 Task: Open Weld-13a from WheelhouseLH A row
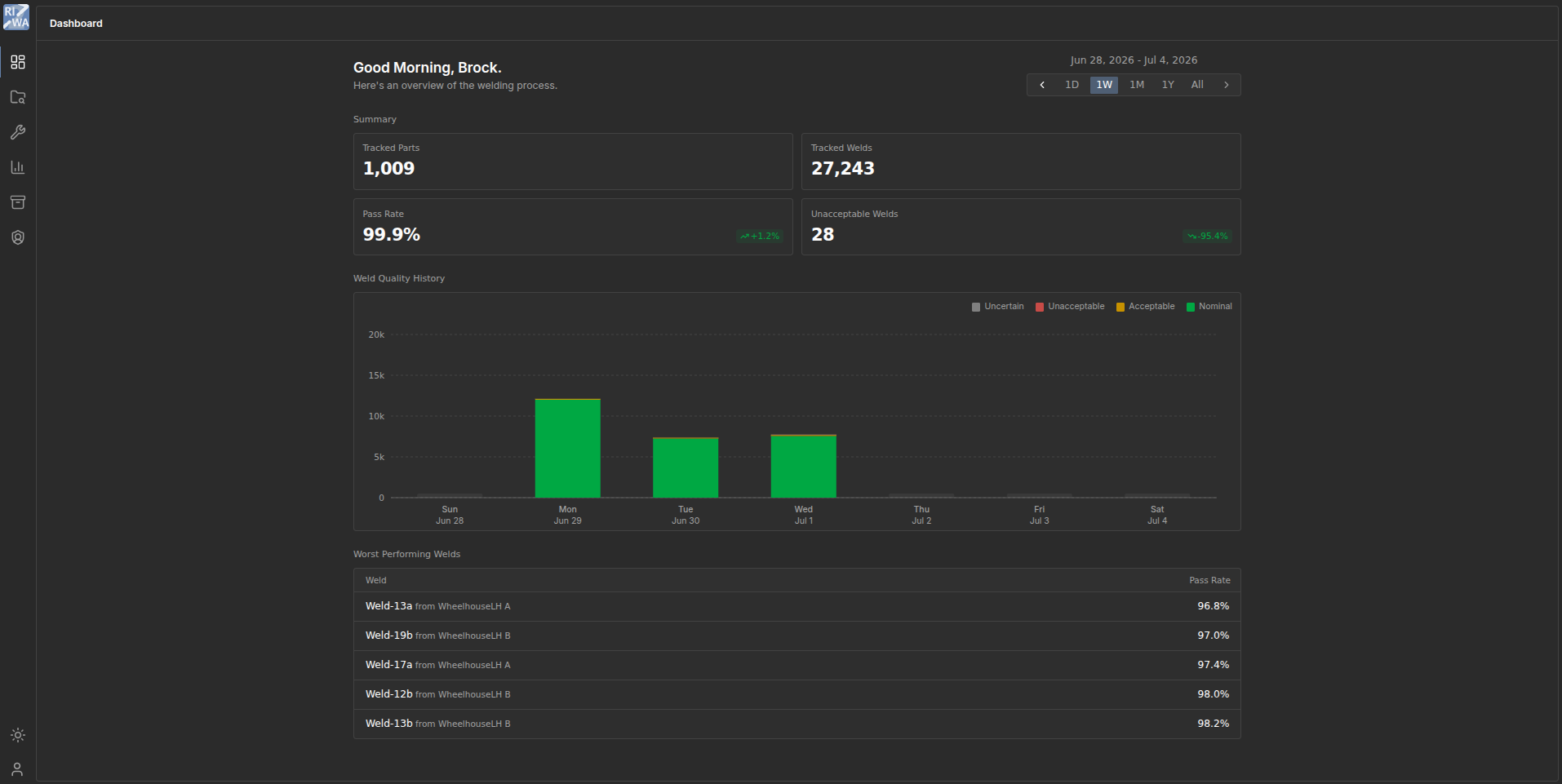coord(797,606)
